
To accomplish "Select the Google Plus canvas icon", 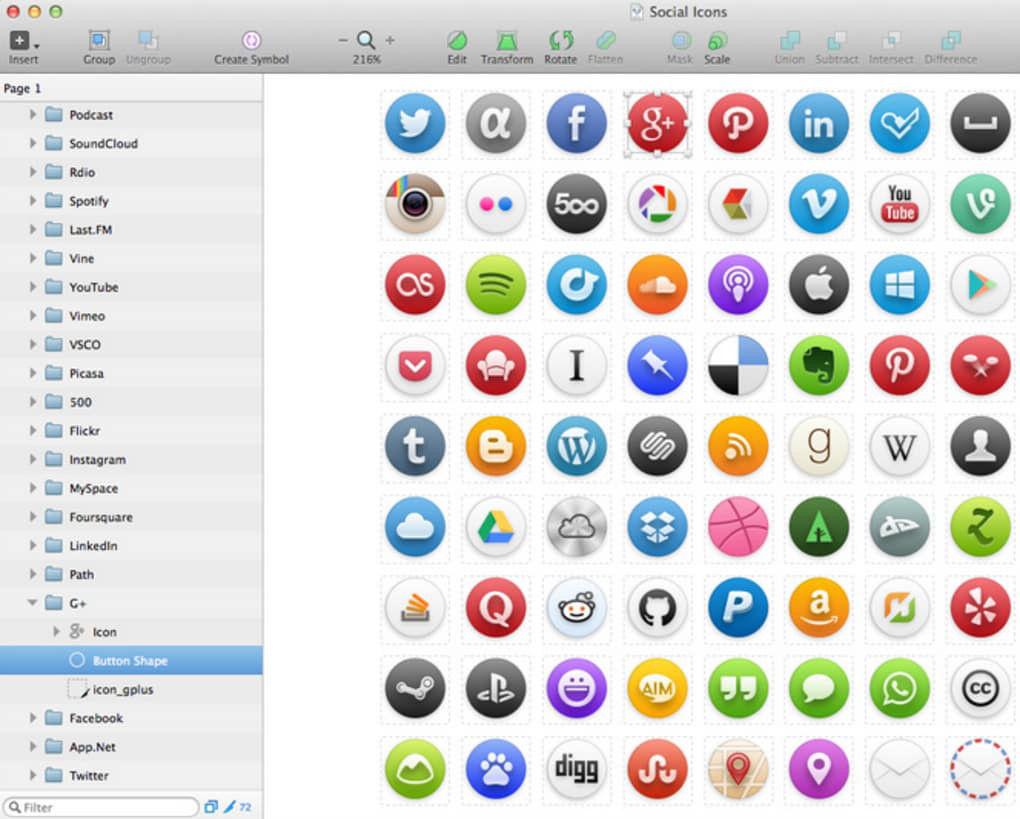I will [657, 123].
